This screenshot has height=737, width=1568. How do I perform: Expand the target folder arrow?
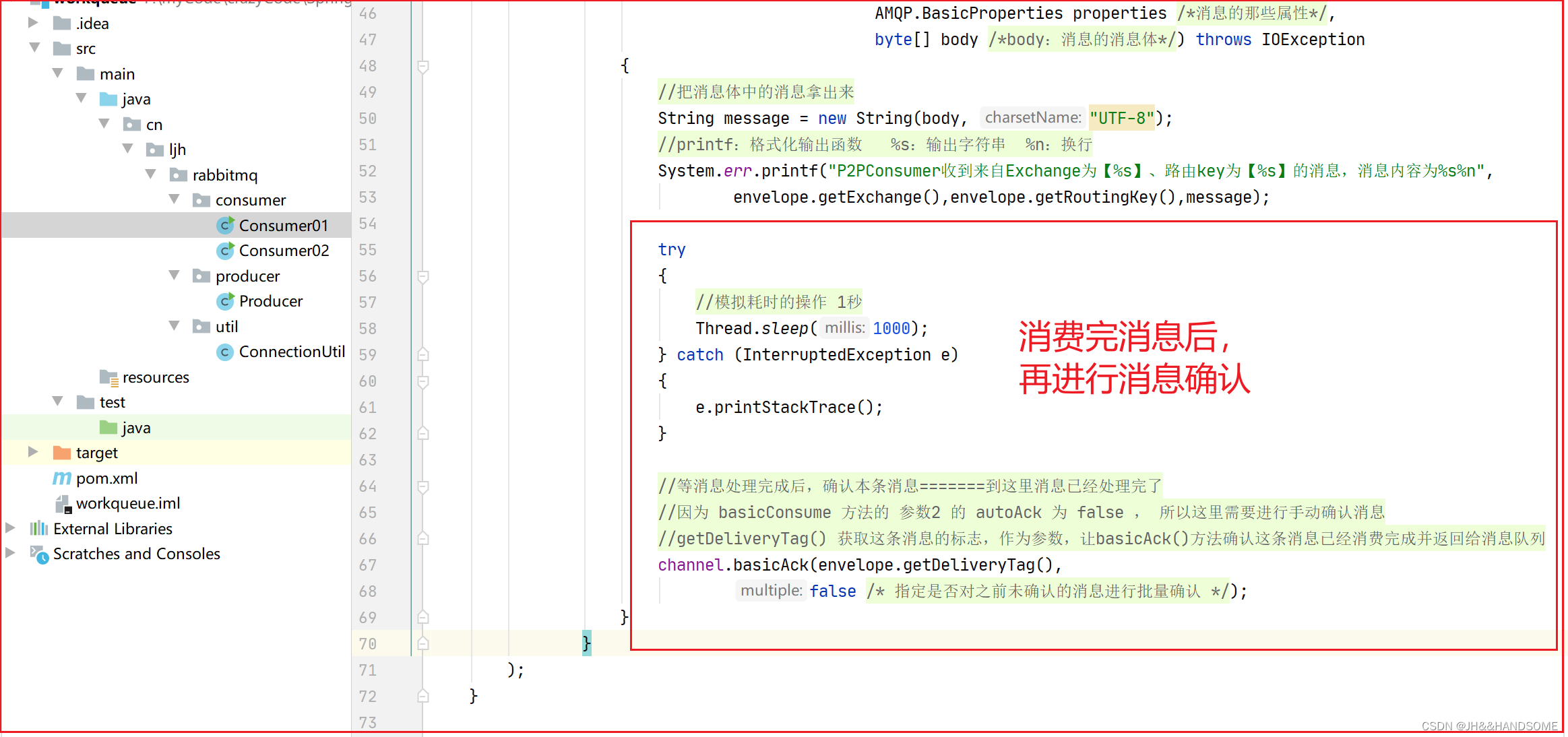(32, 452)
